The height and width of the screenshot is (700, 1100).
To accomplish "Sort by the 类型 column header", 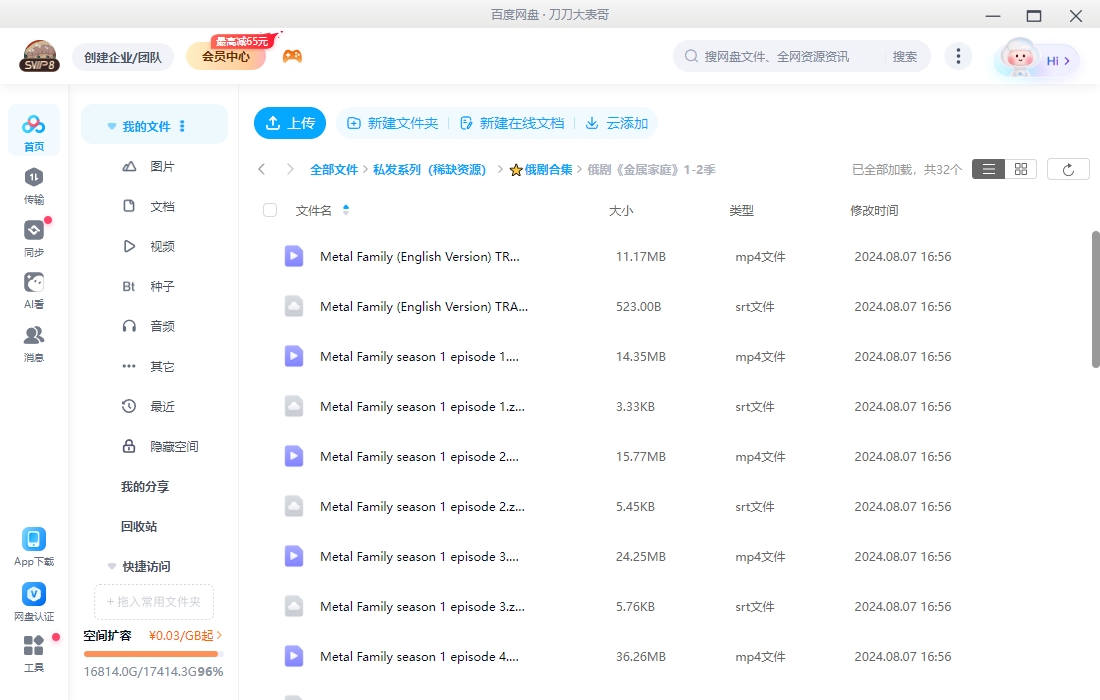I will pyautogui.click(x=742, y=210).
